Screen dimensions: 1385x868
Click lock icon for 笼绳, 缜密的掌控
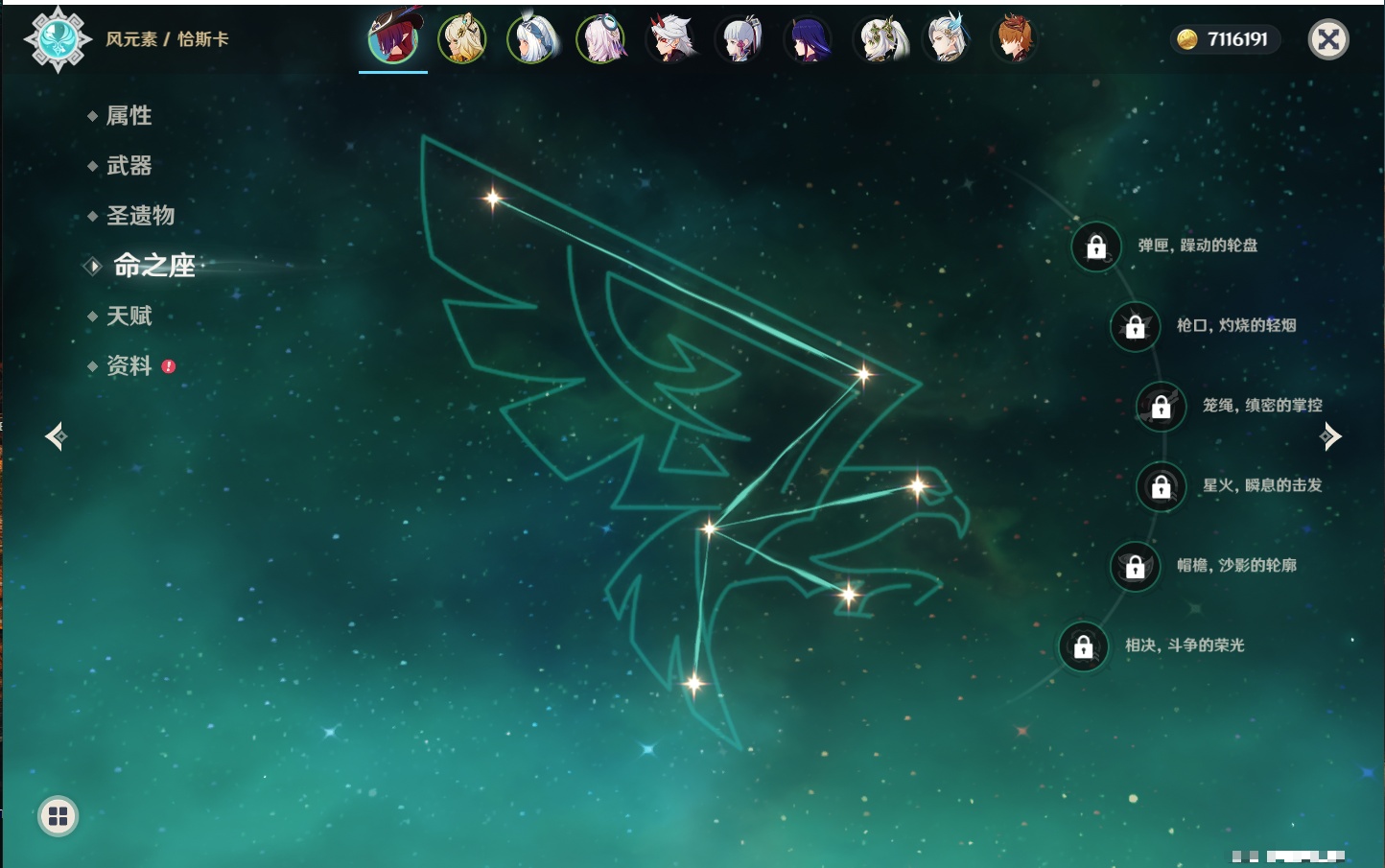pos(1162,407)
